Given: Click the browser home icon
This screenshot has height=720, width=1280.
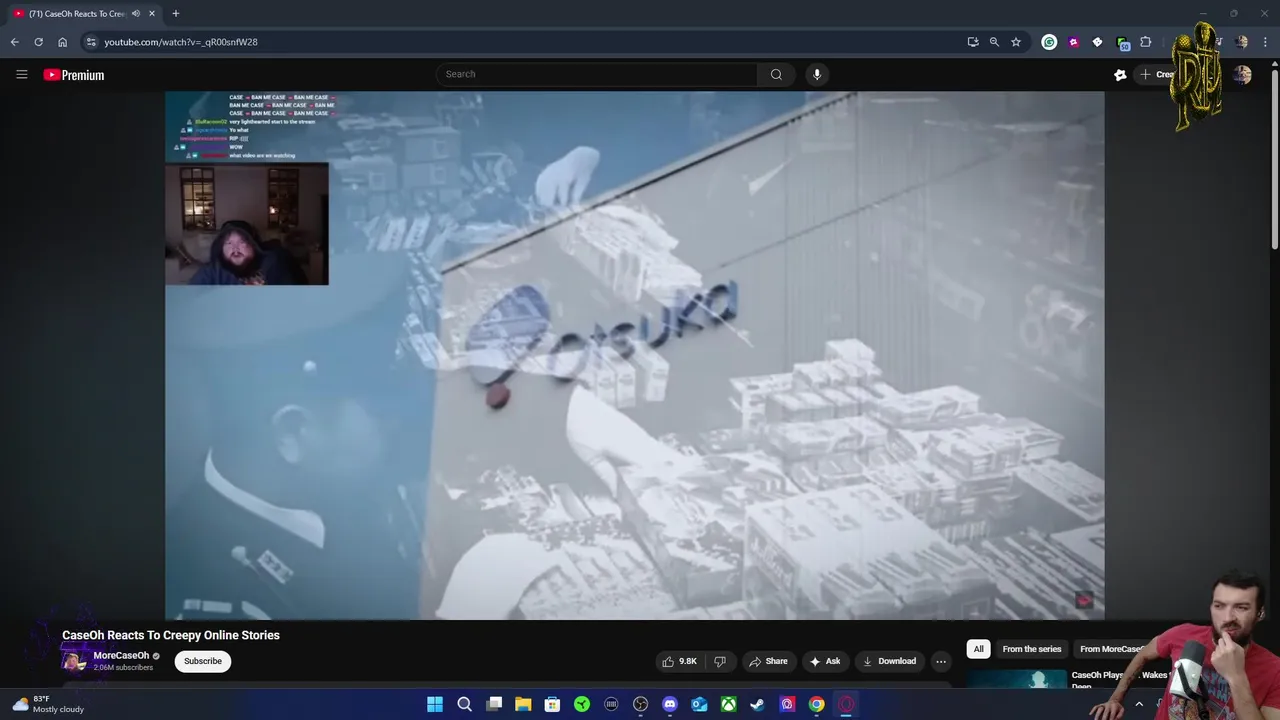Looking at the screenshot, I should pyautogui.click(x=62, y=42).
